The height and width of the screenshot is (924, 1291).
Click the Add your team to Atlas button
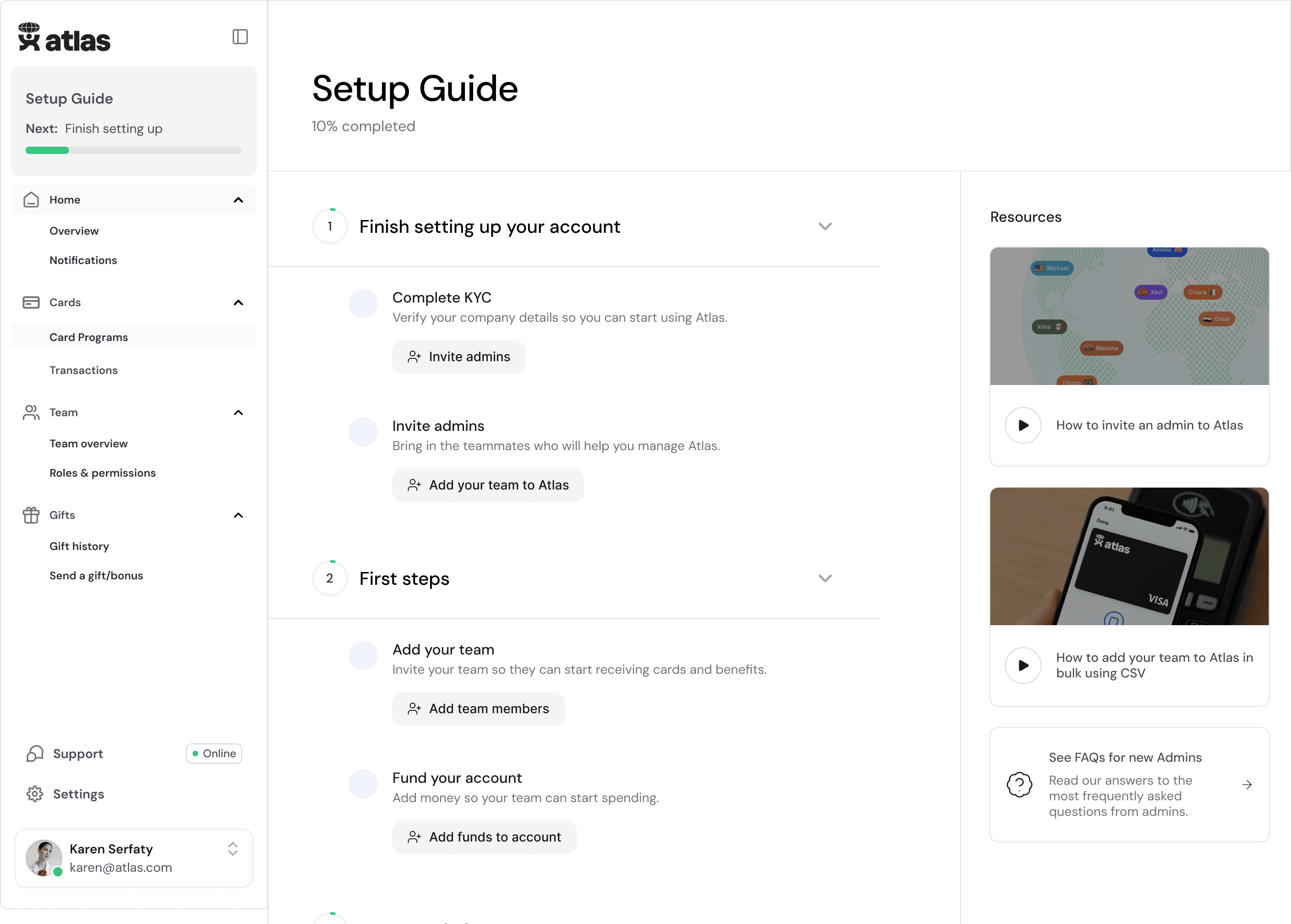pos(488,485)
